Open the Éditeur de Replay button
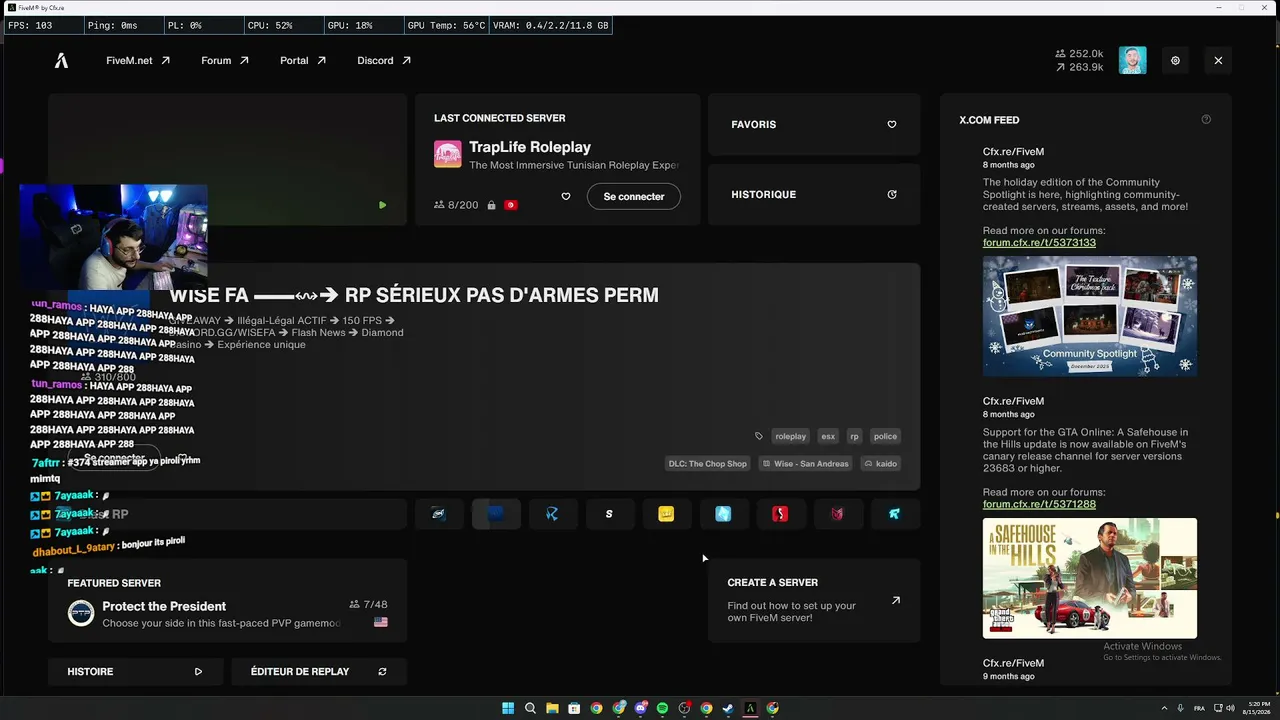 pyautogui.click(x=319, y=672)
